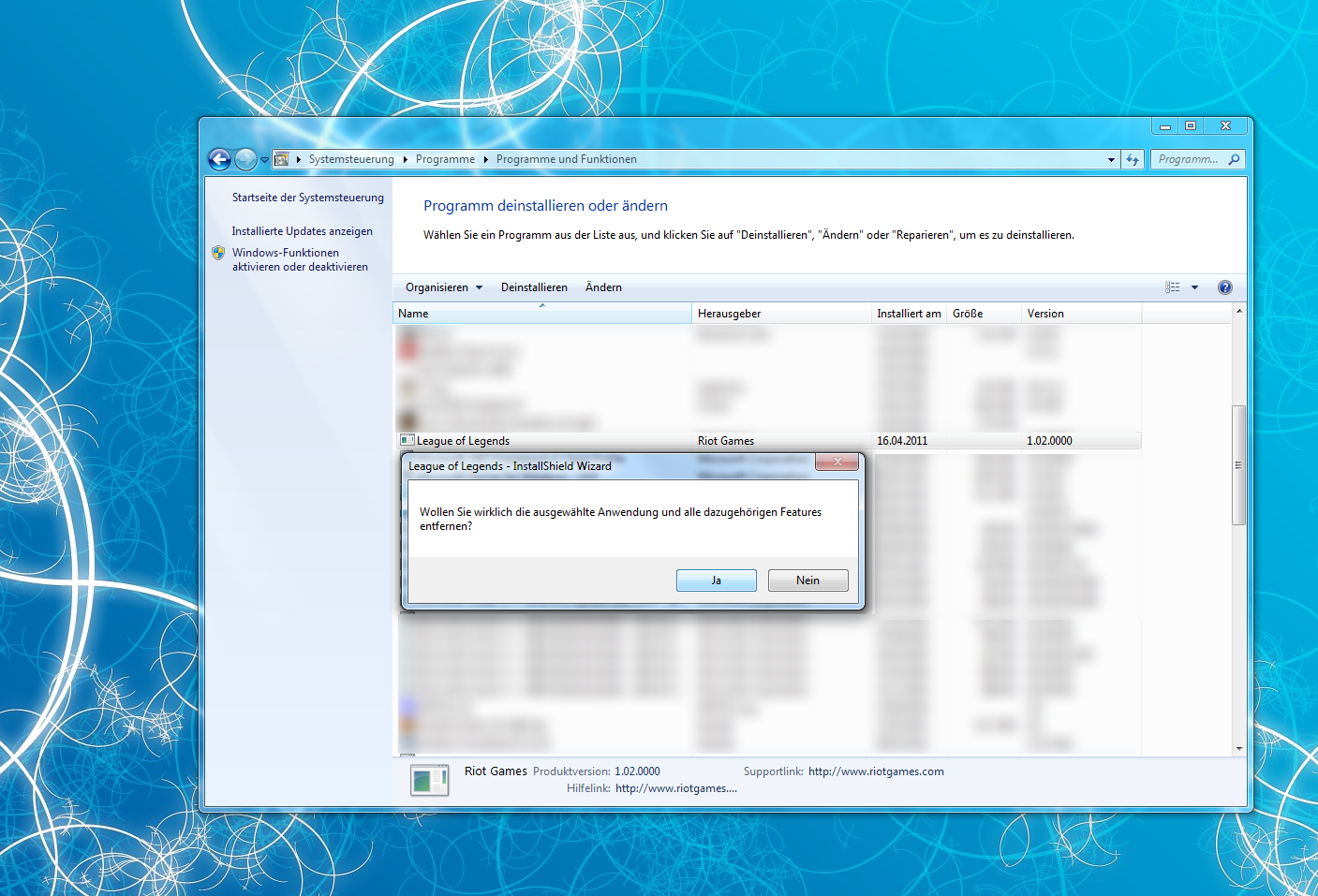This screenshot has width=1318, height=896.
Task: Open Windows-Funktionen aktivieren oder deaktivieren
Action: pos(300,259)
